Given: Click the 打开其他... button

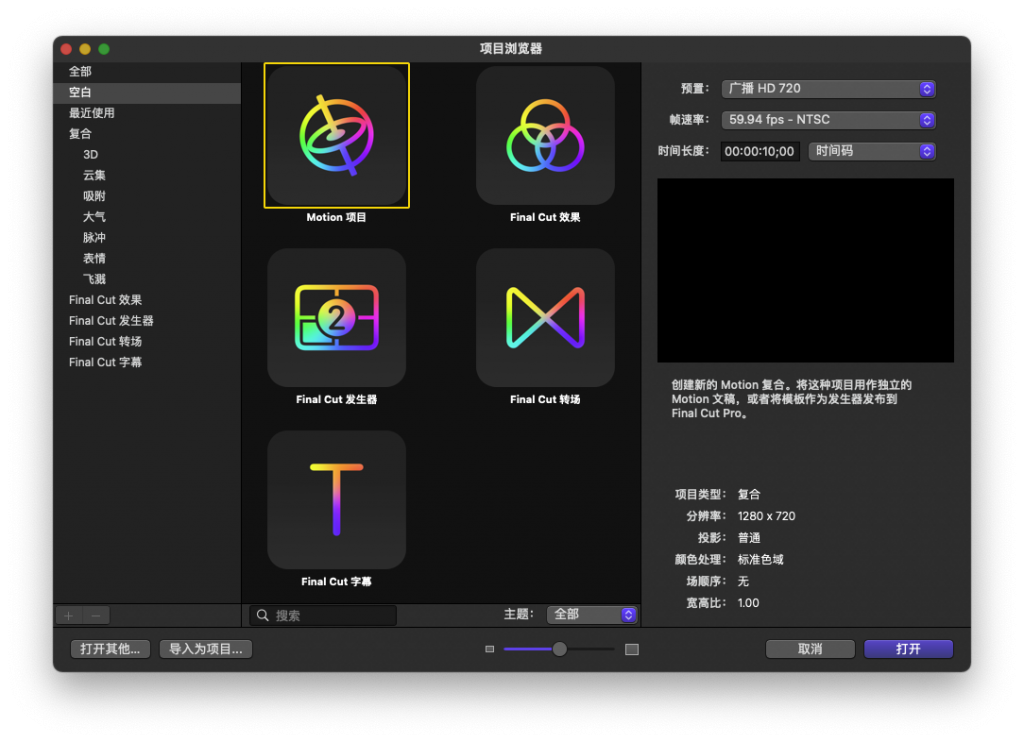Looking at the screenshot, I should (x=110, y=649).
